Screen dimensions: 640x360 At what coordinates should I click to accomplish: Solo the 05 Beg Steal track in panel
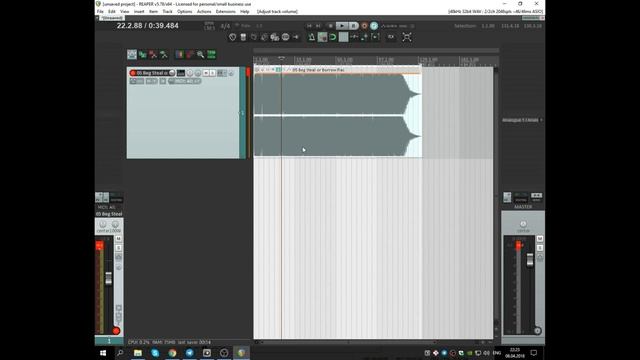click(x=212, y=73)
